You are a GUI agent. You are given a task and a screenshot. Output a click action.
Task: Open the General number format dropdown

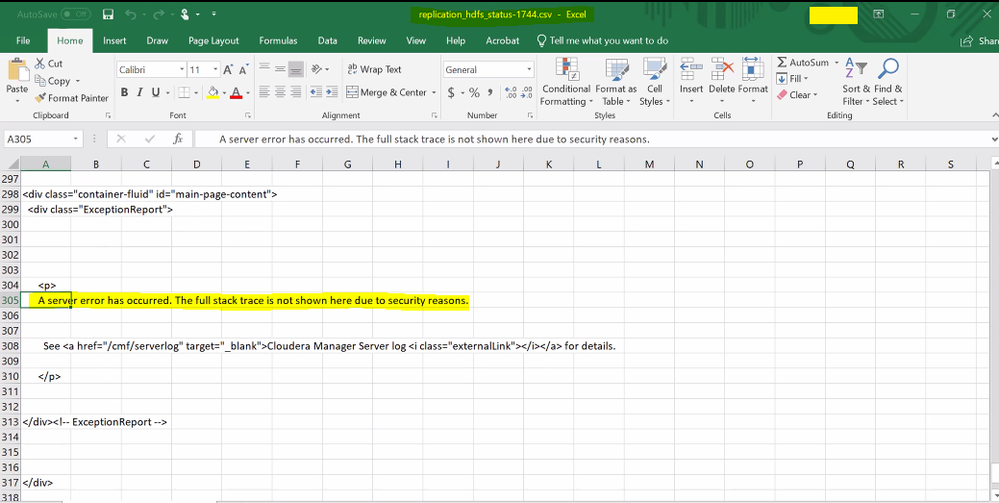pos(529,70)
